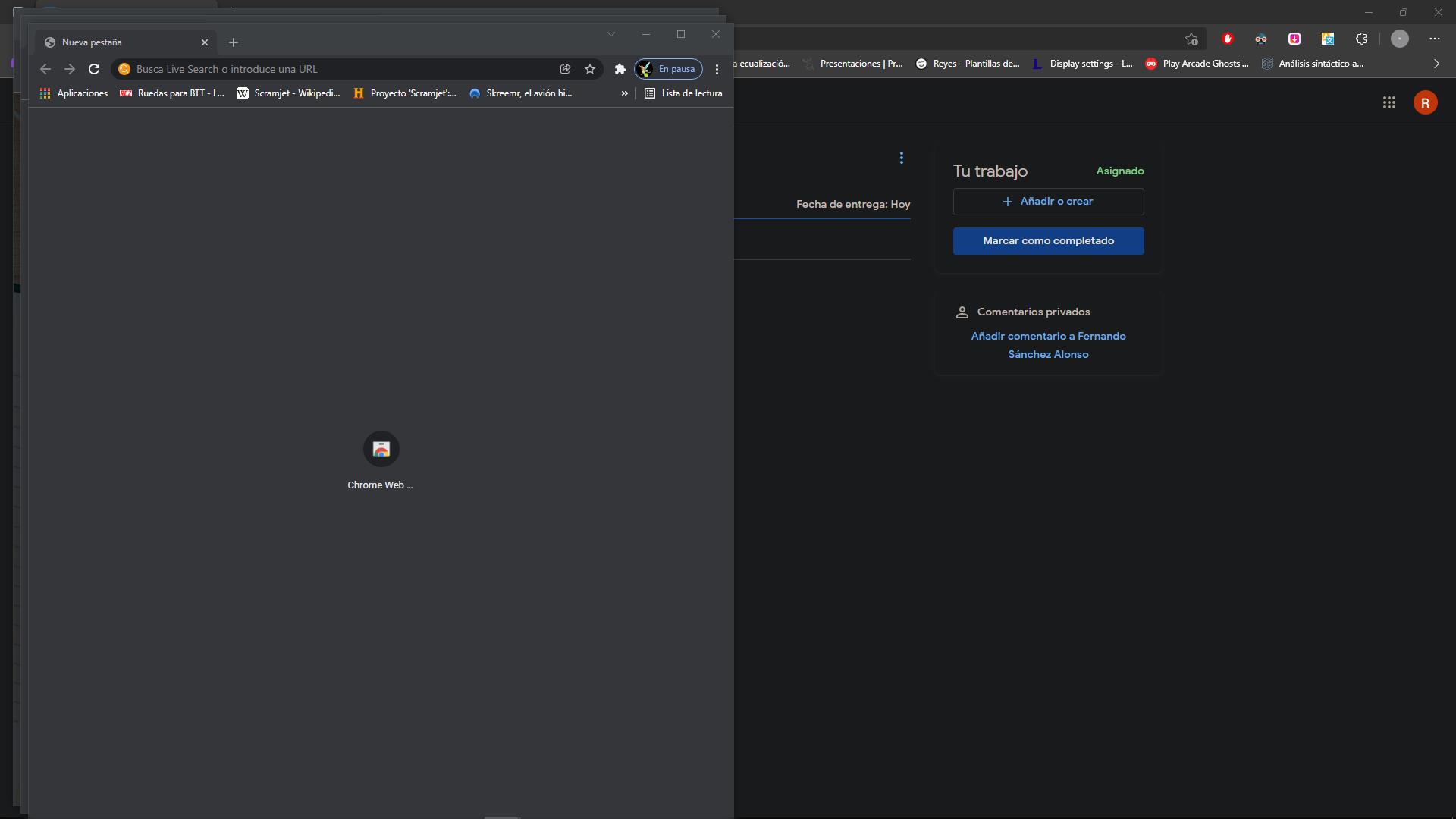Expand hidden bookmarks with double chevron

624,93
